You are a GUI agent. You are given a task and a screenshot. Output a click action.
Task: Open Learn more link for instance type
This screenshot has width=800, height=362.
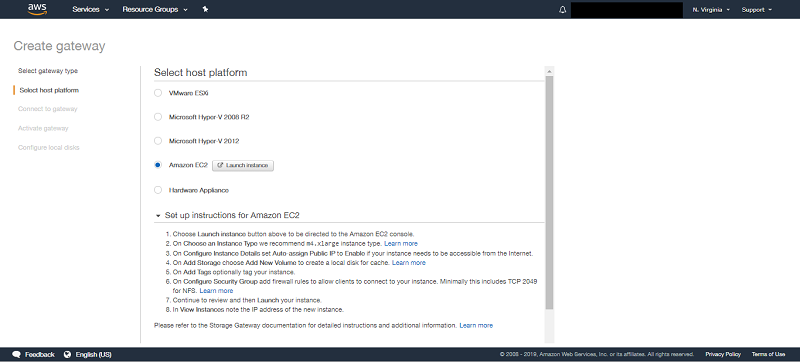click(401, 244)
